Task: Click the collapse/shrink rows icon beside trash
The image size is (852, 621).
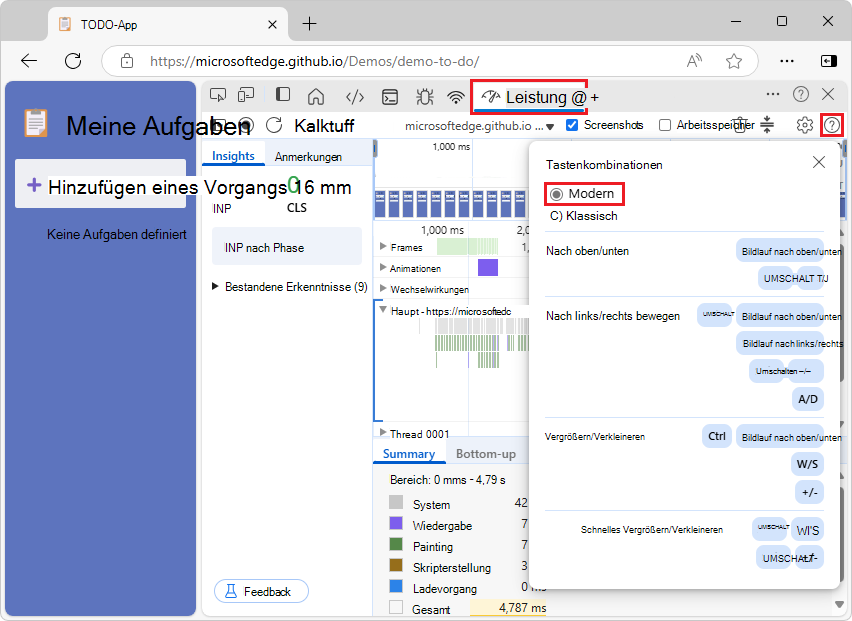Action: [767, 123]
